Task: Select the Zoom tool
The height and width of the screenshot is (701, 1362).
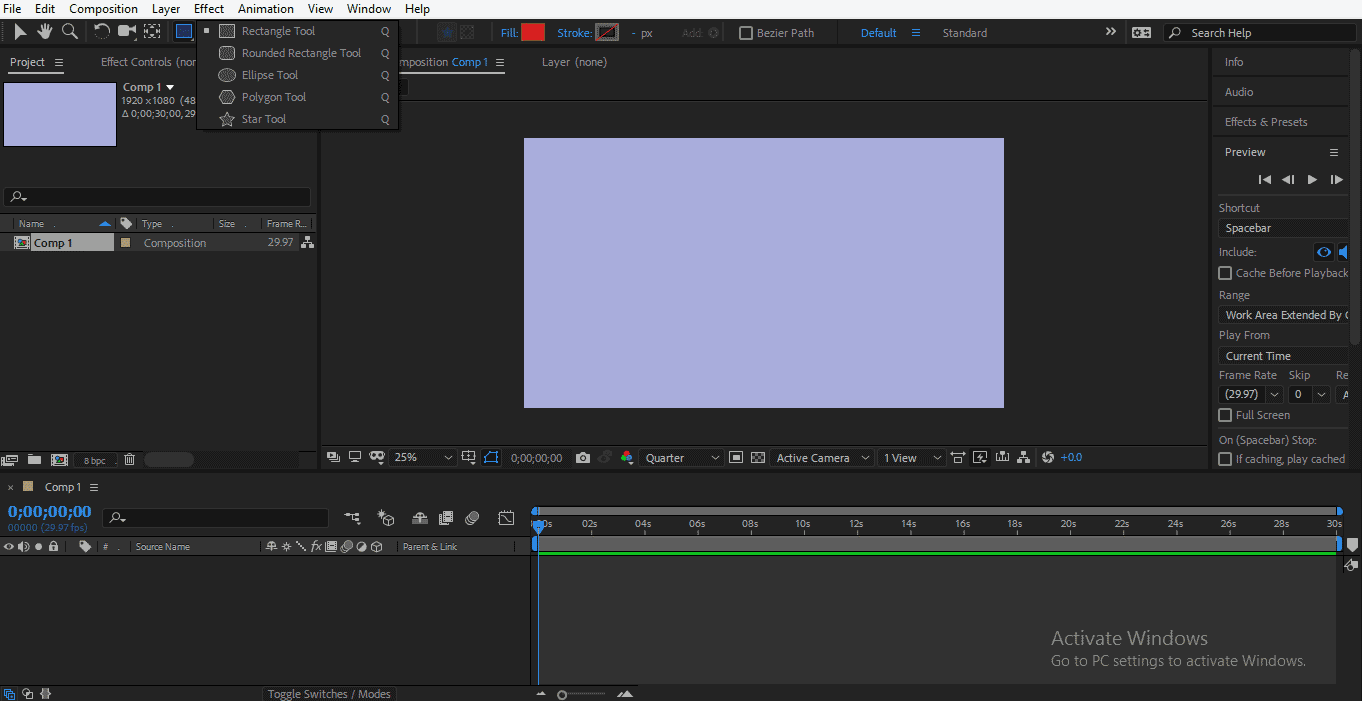Action: click(69, 31)
